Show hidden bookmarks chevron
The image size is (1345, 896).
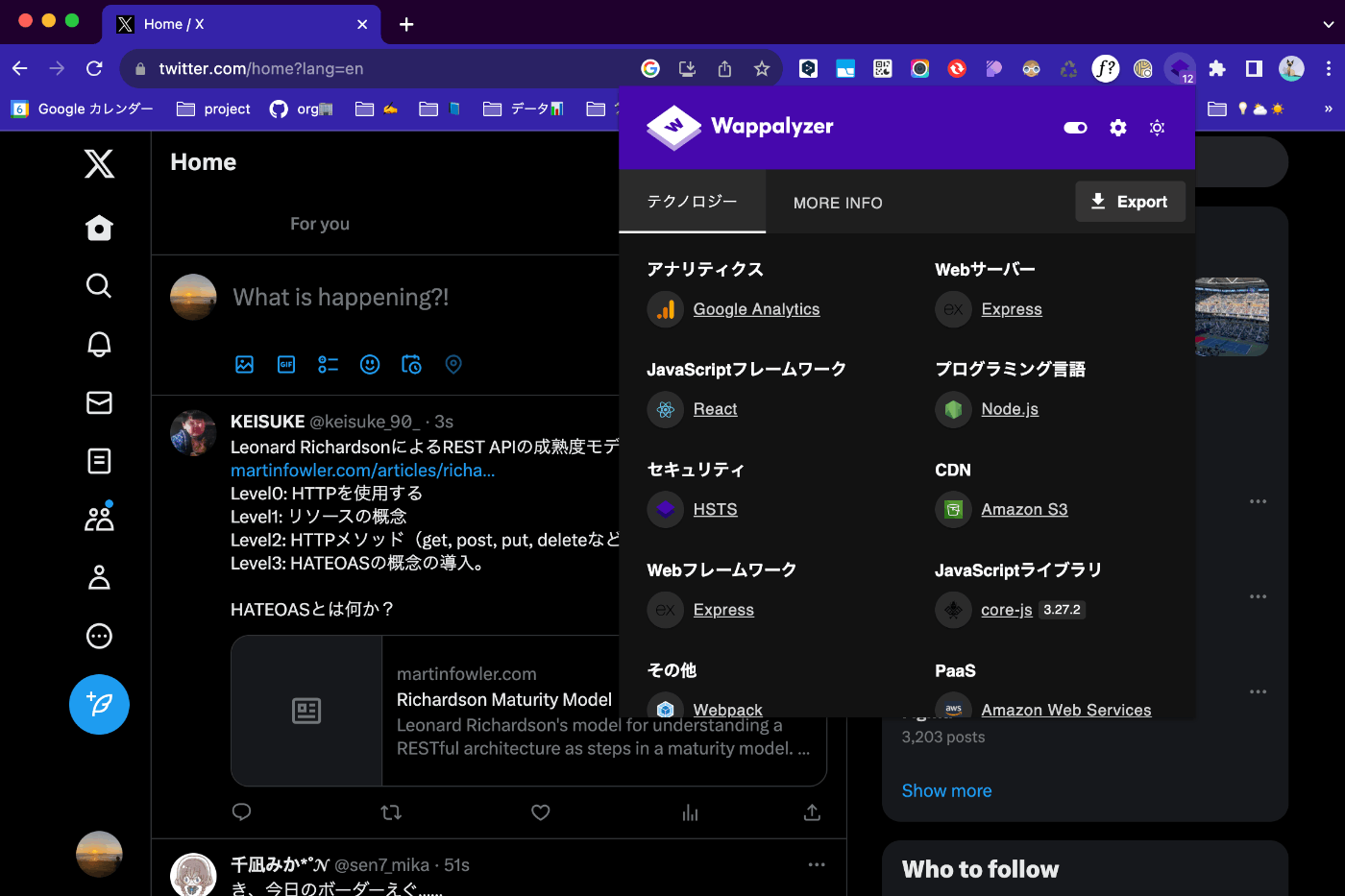click(x=1329, y=109)
